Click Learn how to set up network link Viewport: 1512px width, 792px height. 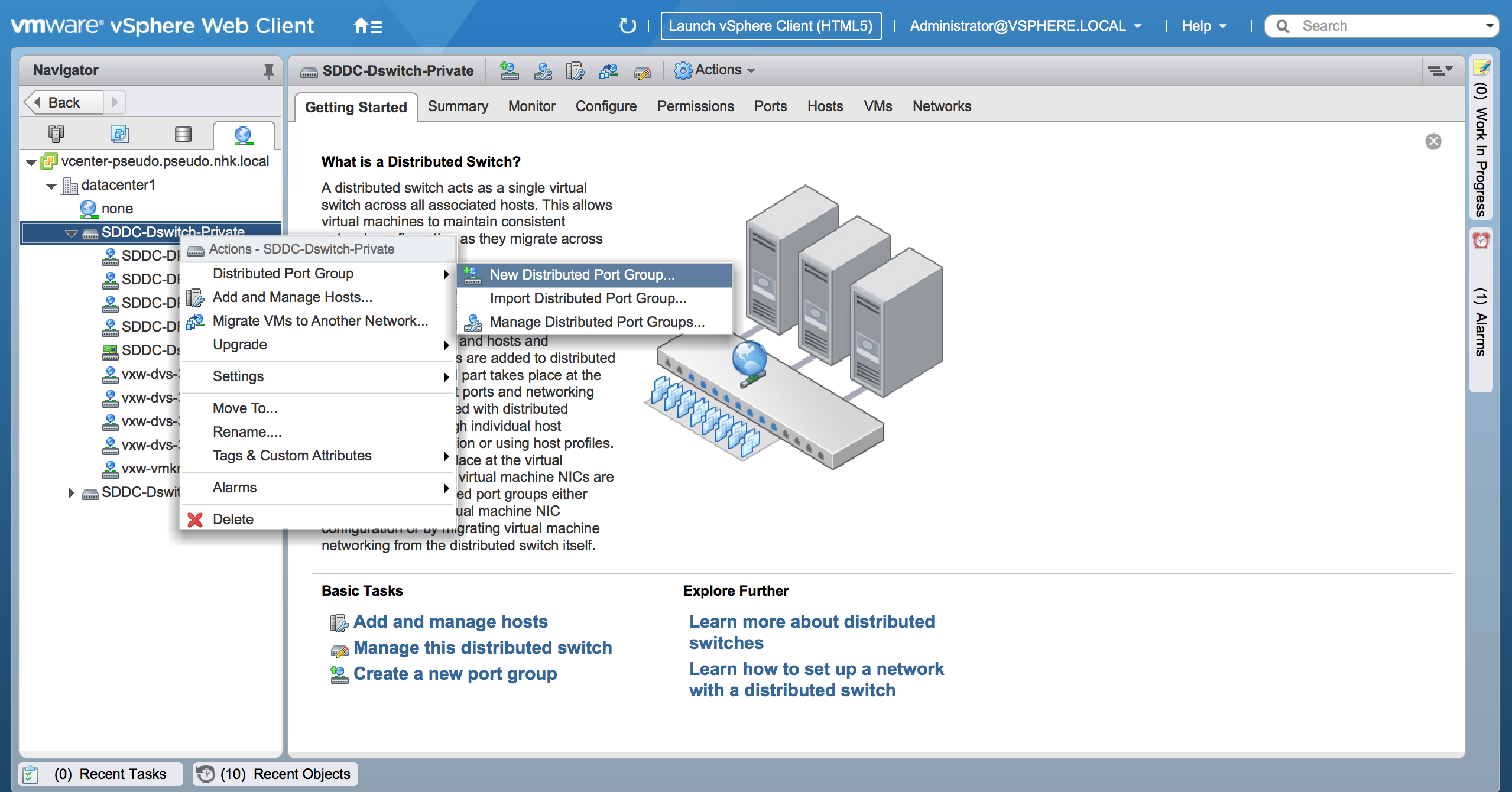tap(816, 680)
